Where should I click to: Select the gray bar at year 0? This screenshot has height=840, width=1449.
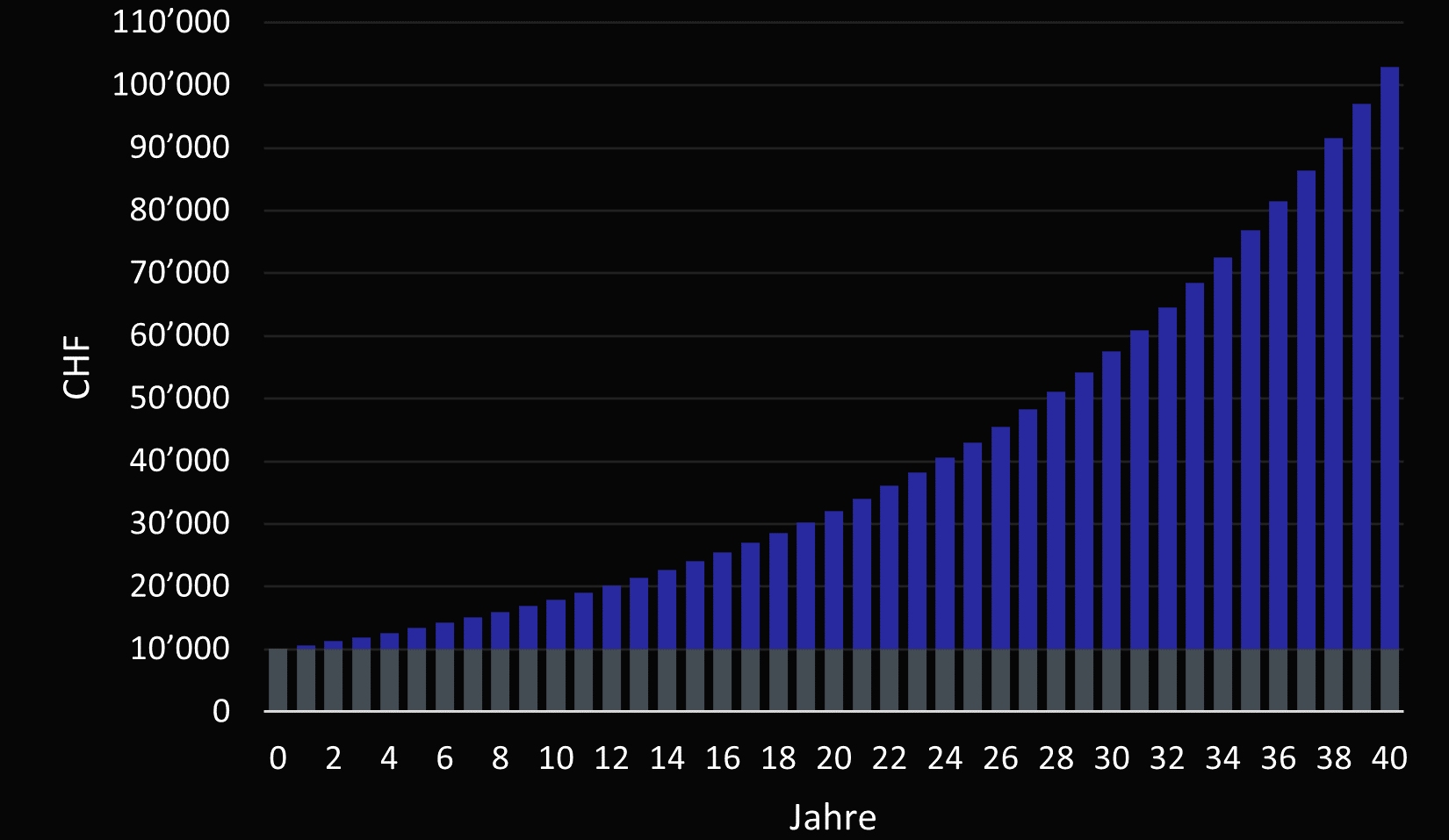coord(278,680)
